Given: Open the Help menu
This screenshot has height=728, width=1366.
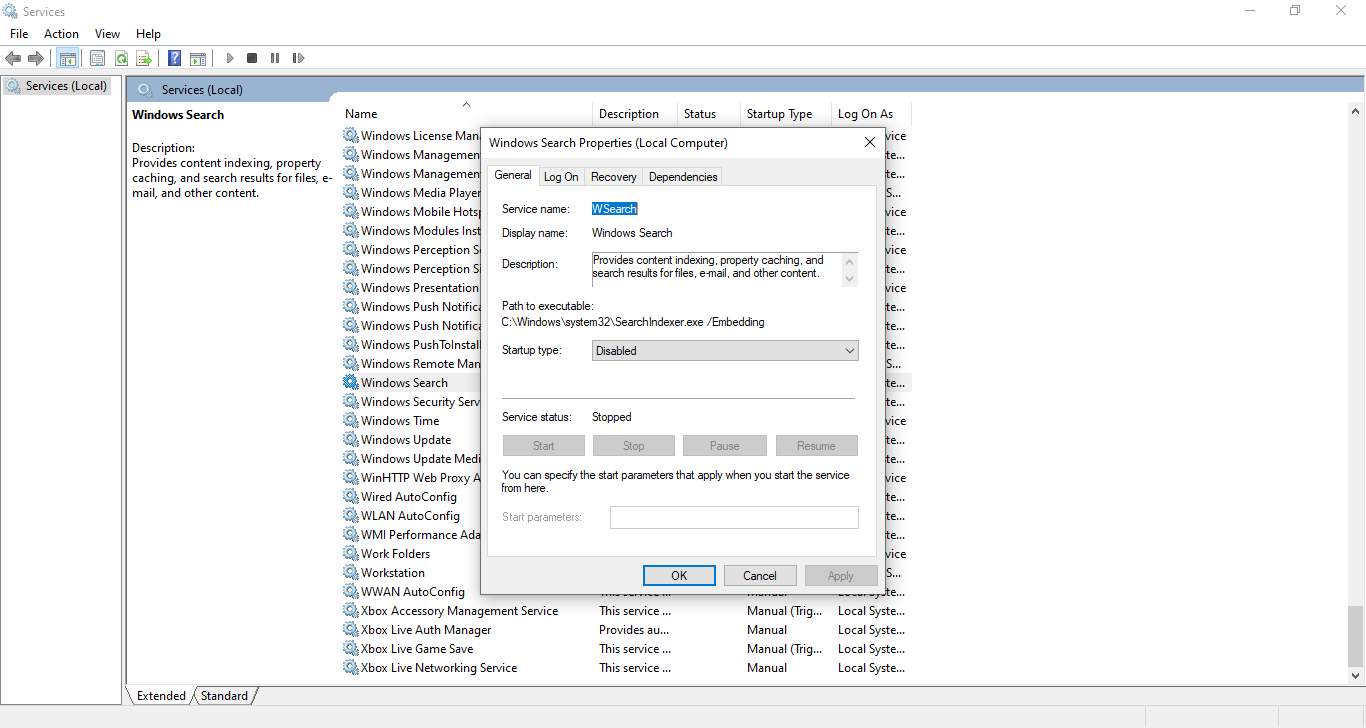Looking at the screenshot, I should click(x=148, y=34).
